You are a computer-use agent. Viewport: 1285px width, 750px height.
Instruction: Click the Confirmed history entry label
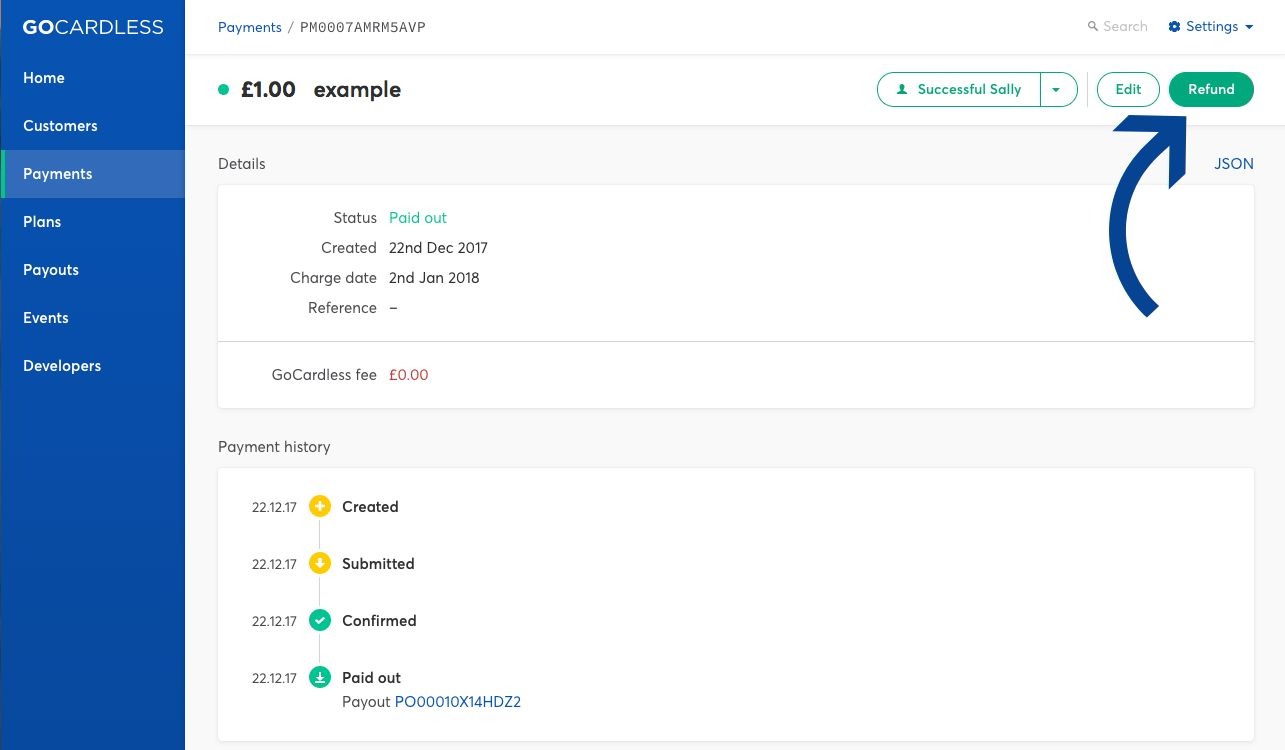tap(379, 621)
